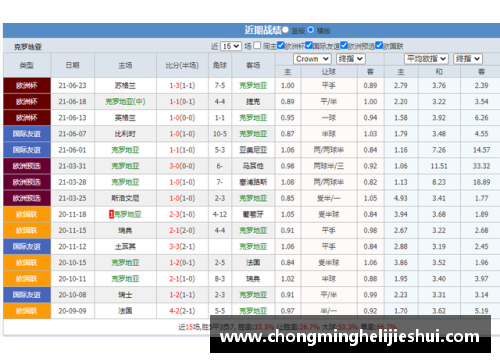This screenshot has height=362, width=500.
Task: Click the 欧洲预选 type cell for 21-03-31
Action: (27, 166)
